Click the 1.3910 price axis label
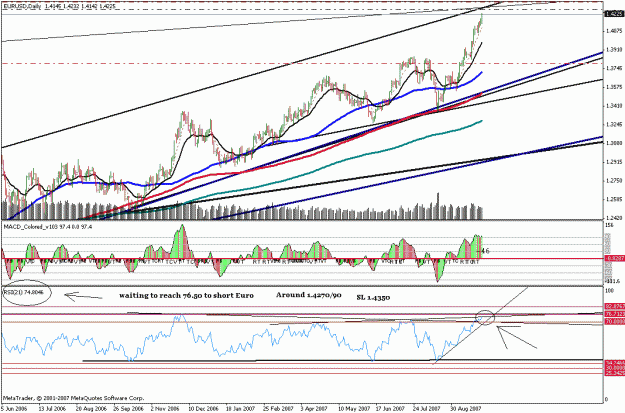 point(614,49)
